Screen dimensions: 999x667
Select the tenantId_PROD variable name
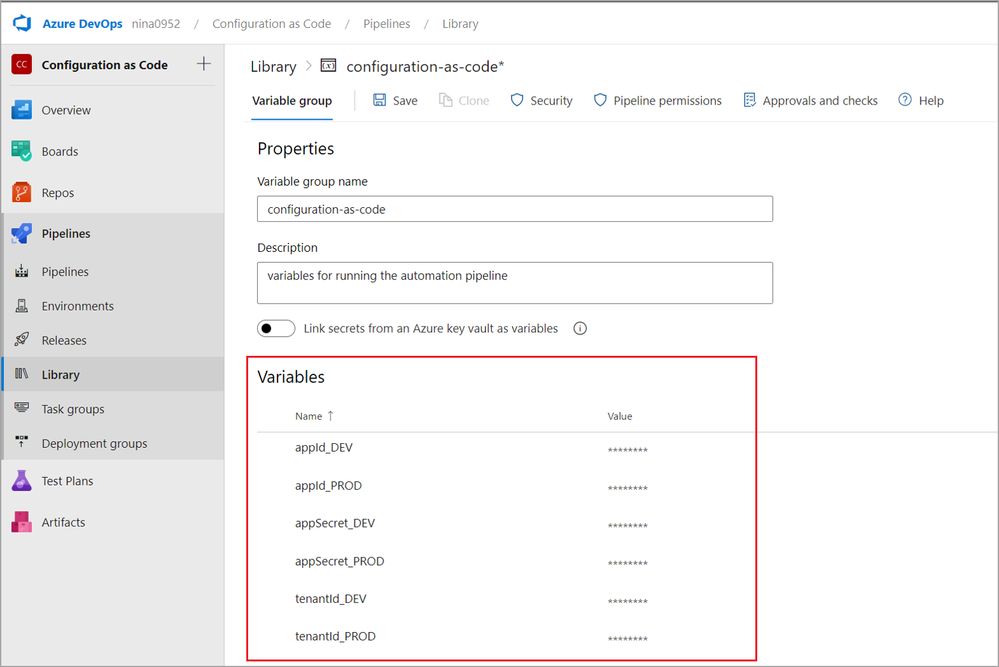coord(335,636)
